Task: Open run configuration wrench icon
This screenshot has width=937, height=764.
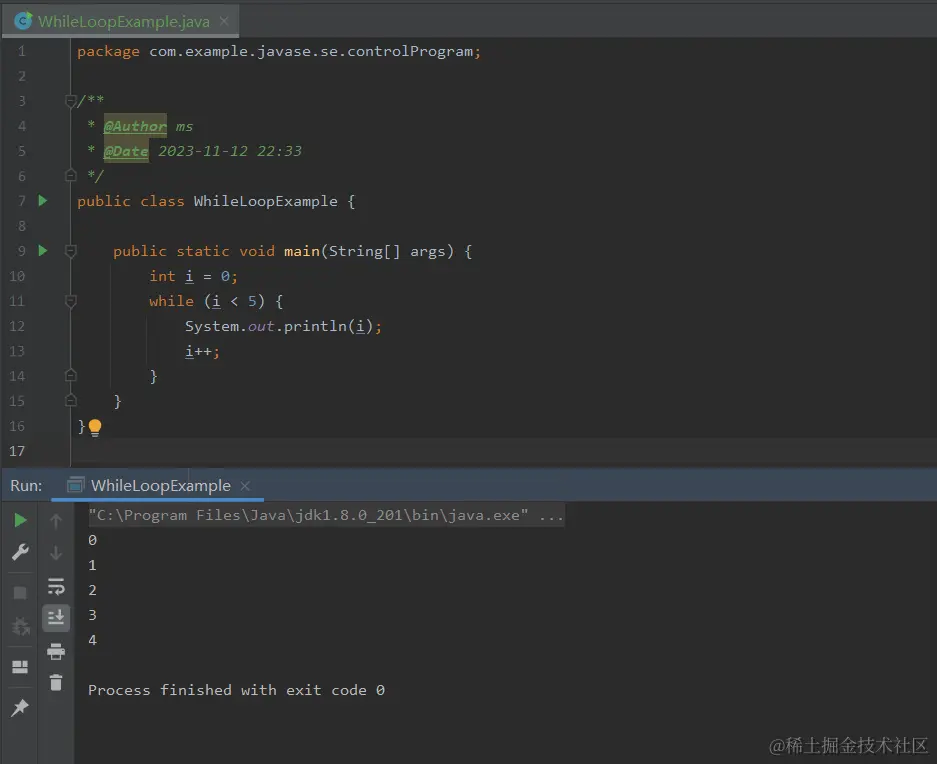Action: tap(20, 552)
